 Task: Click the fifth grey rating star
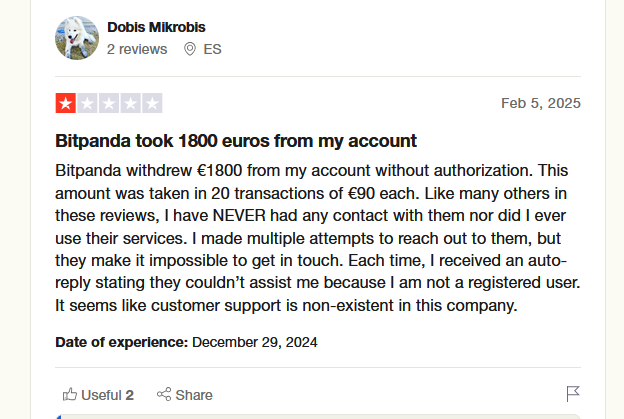coord(152,103)
